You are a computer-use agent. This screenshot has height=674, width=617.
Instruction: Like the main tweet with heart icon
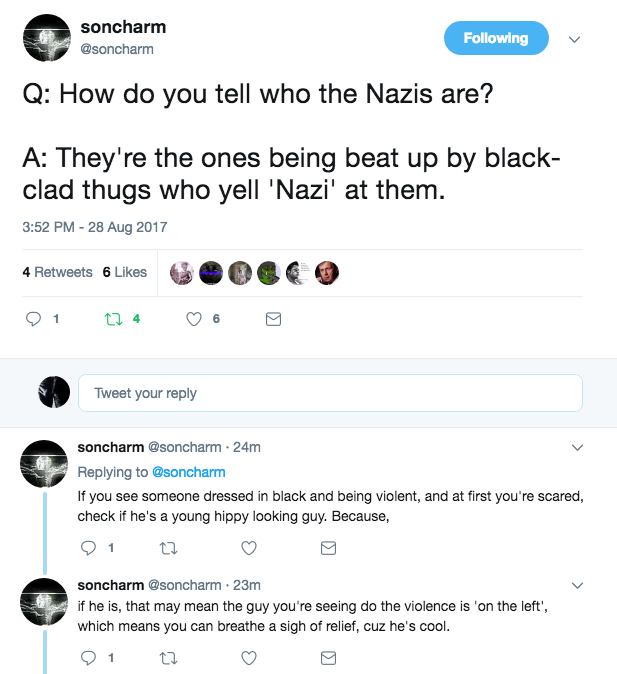pos(195,319)
